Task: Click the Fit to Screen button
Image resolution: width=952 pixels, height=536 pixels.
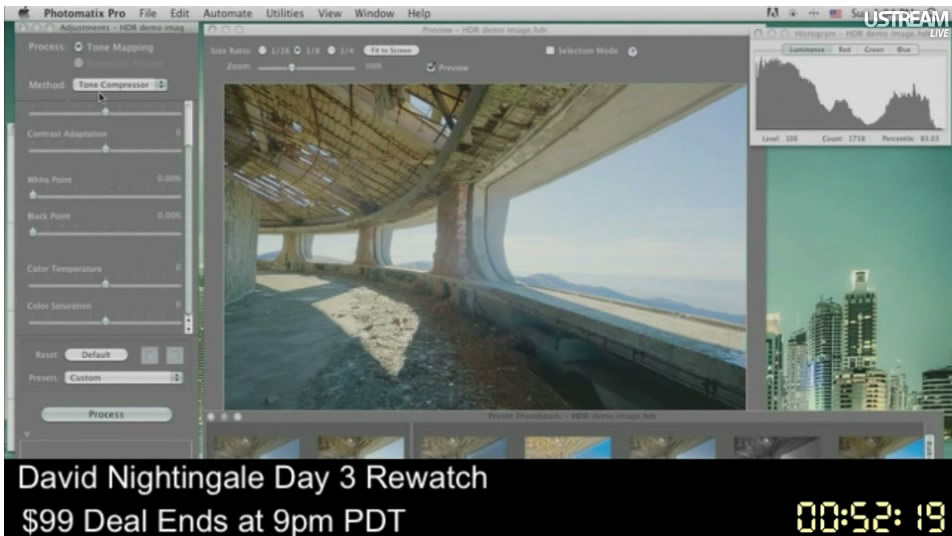Action: point(391,50)
